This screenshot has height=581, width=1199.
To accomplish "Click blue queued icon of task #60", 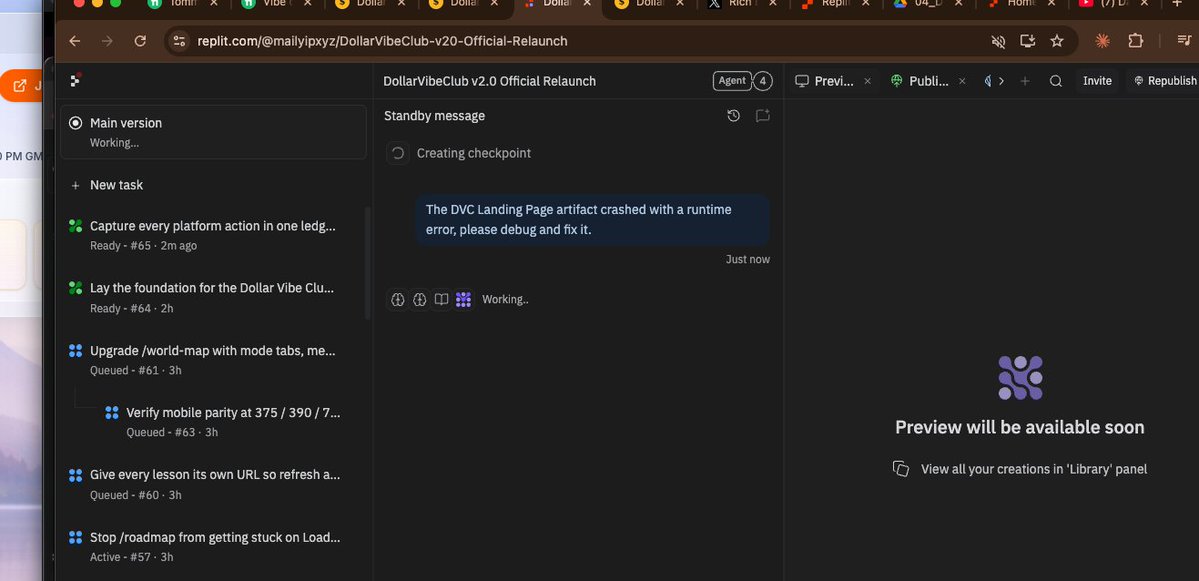I will 75,475.
